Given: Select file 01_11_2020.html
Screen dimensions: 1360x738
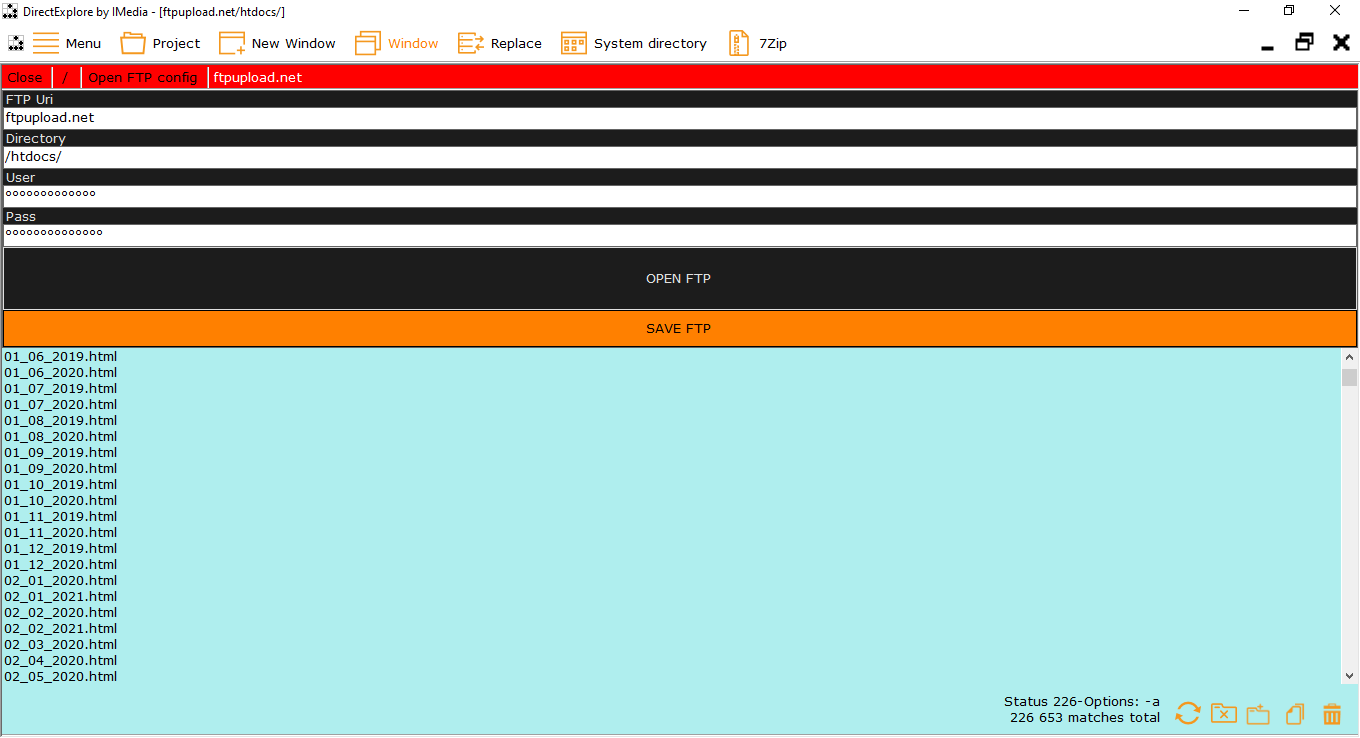Looking at the screenshot, I should point(61,533).
